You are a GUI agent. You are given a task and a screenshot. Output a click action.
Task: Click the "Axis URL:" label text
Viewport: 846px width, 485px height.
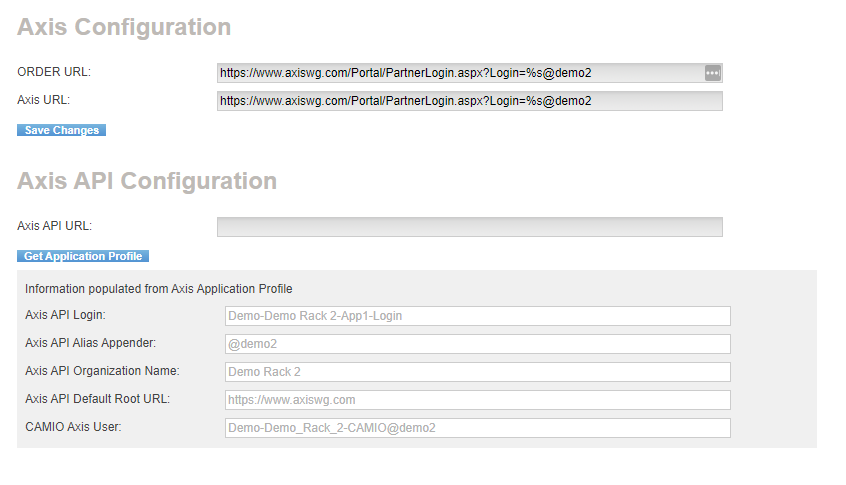43,99
